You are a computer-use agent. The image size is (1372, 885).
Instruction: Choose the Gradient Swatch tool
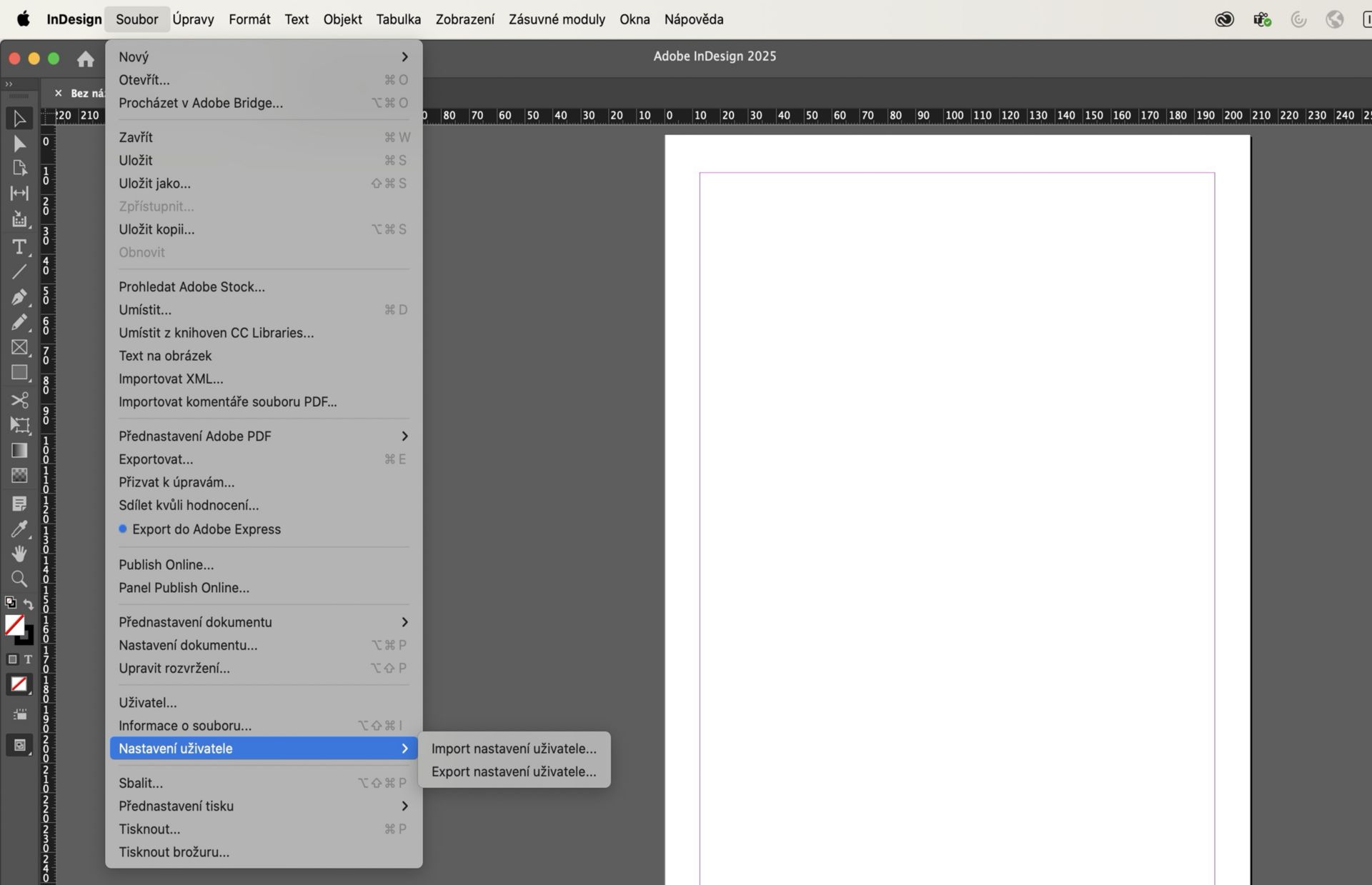coord(19,450)
